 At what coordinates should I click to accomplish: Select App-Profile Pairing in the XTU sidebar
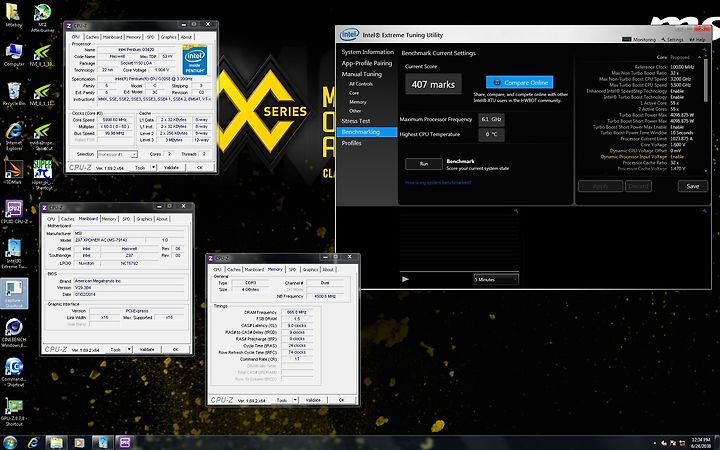click(366, 63)
